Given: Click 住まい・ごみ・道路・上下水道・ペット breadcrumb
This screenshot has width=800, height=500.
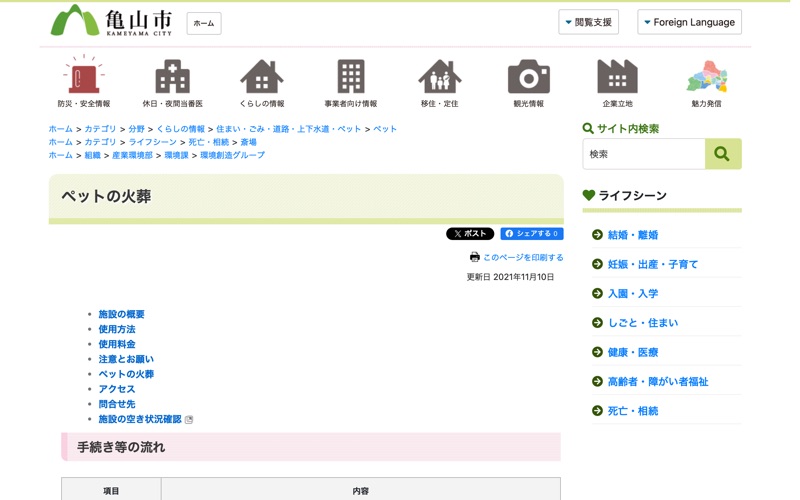Looking at the screenshot, I should 288,129.
